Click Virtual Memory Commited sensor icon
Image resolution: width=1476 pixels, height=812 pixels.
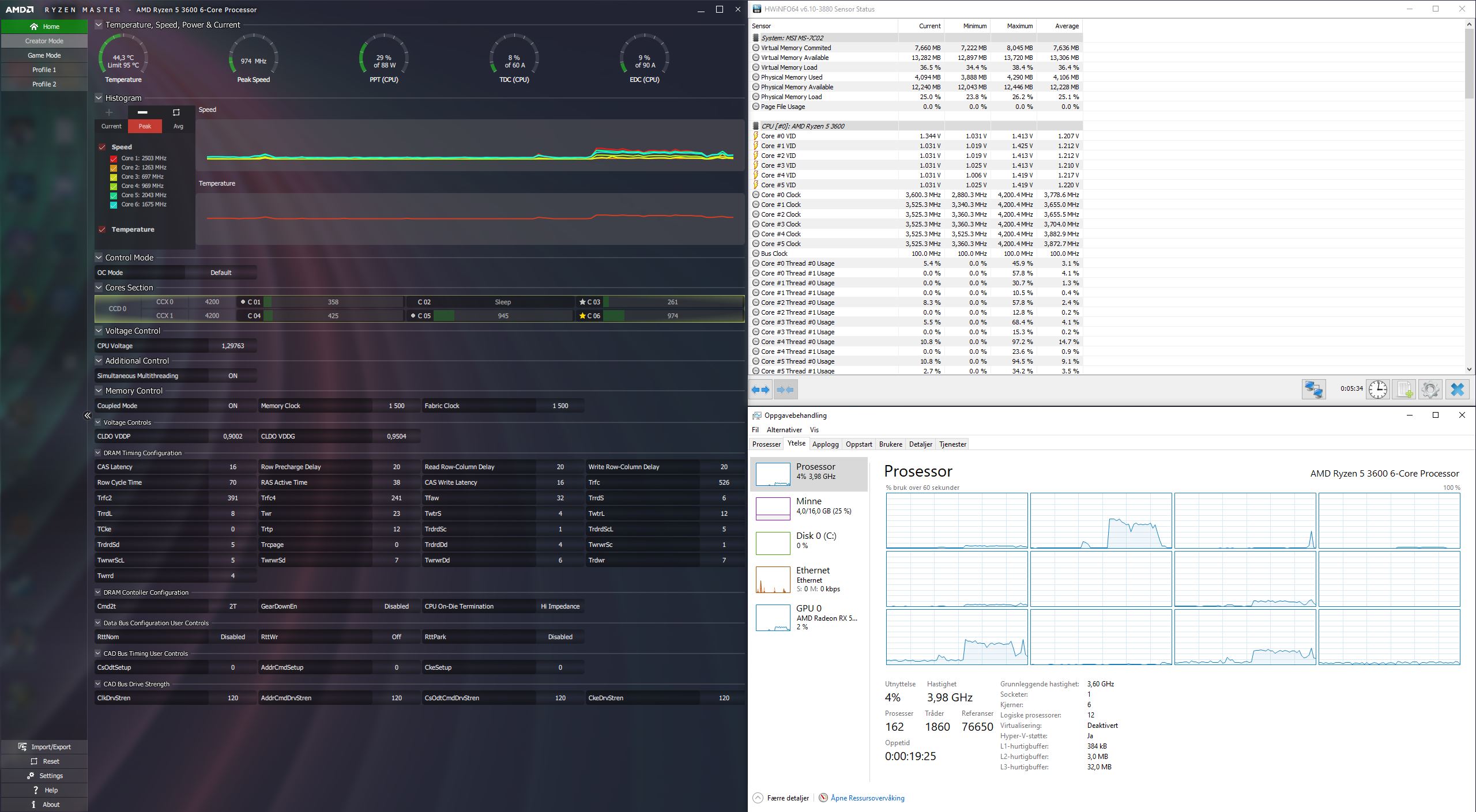755,48
